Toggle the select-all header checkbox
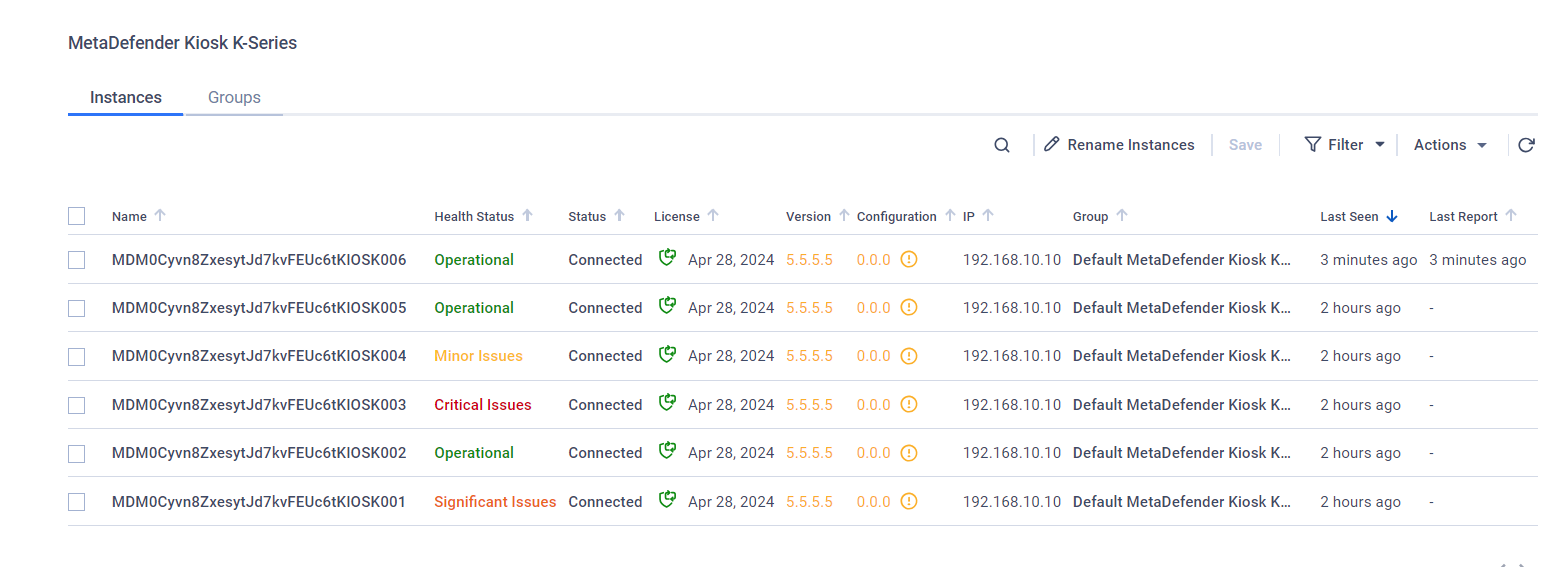 [x=77, y=216]
